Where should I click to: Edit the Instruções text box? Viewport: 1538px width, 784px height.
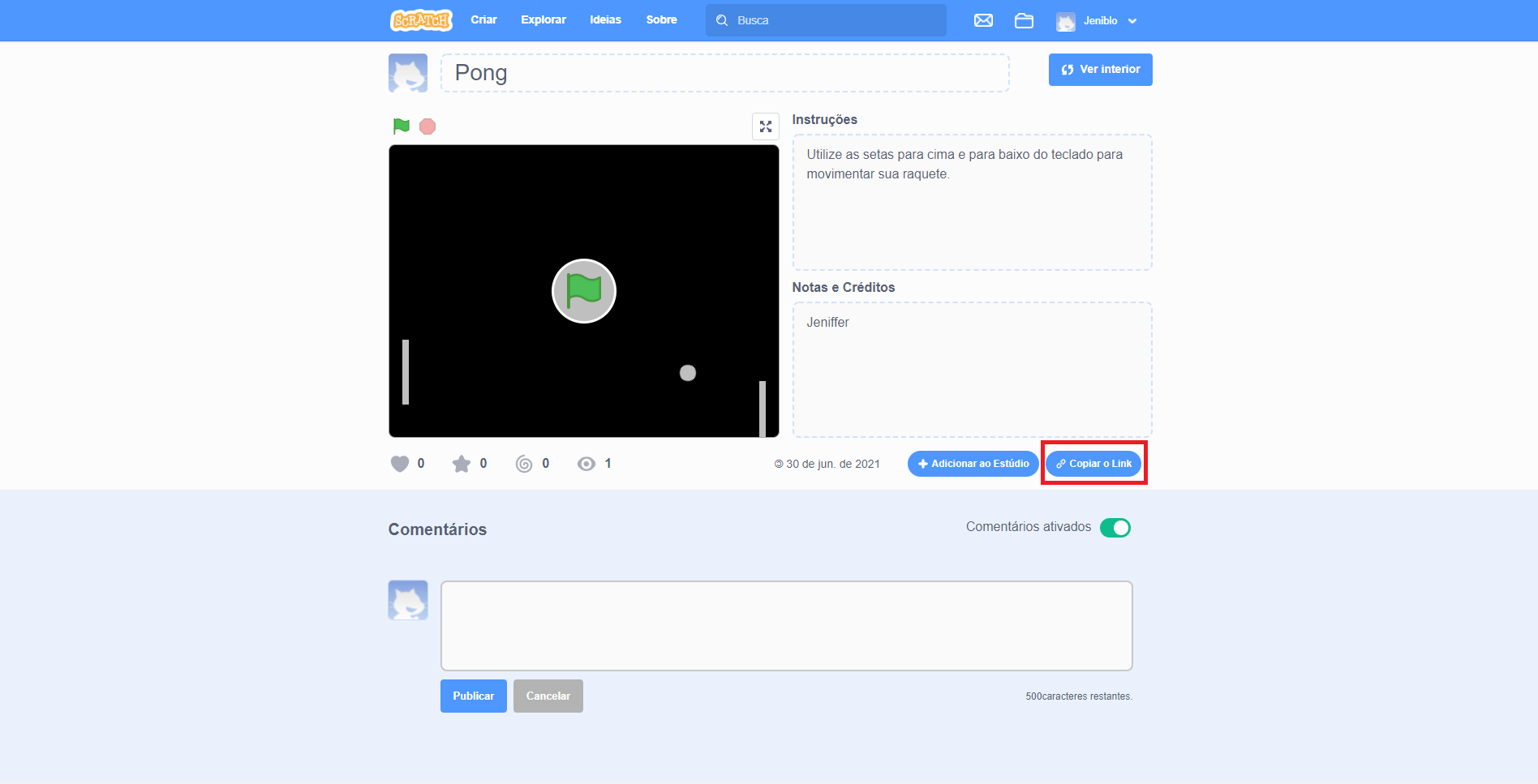click(972, 202)
